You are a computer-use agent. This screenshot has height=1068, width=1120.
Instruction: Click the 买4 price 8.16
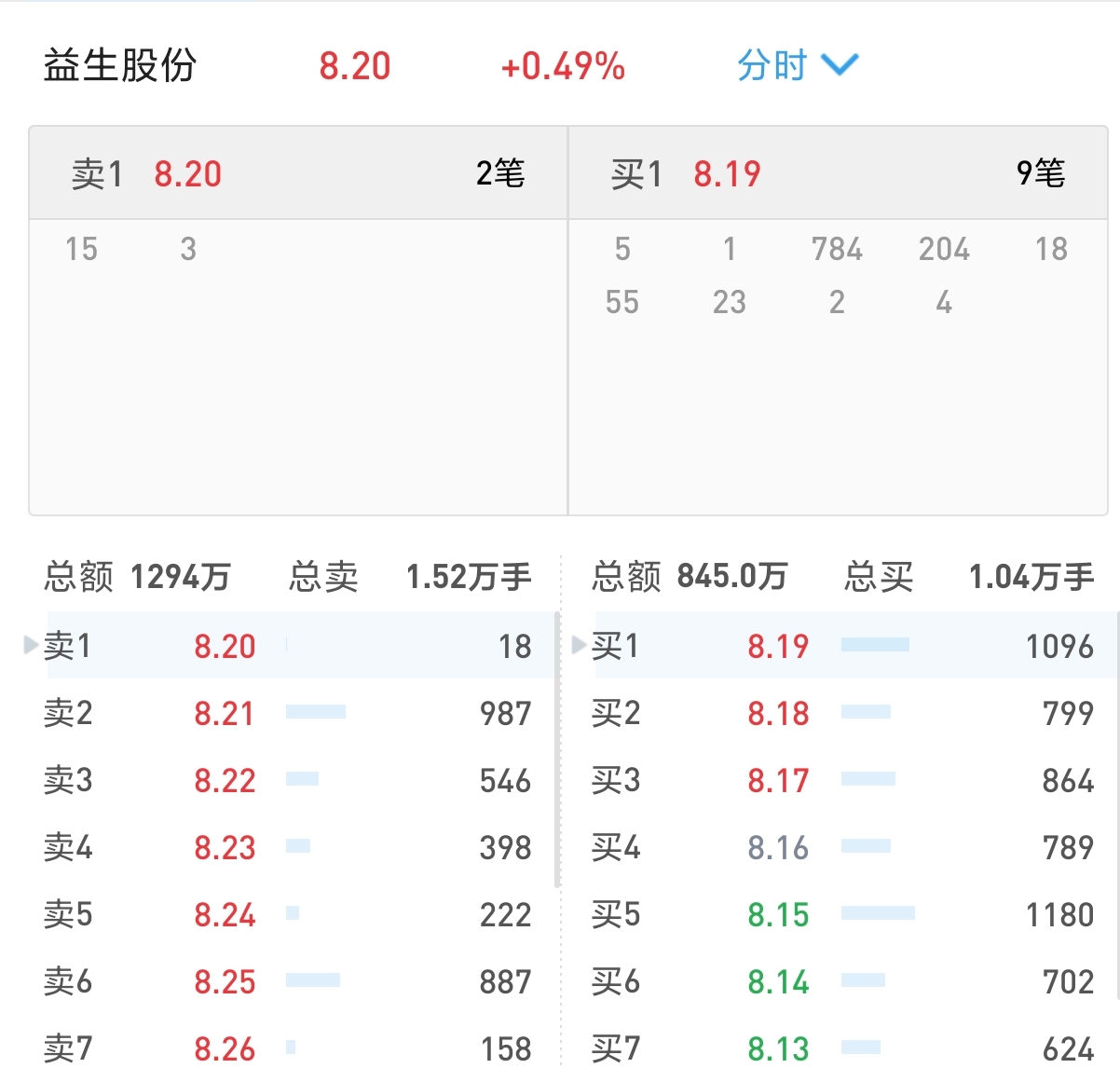(778, 847)
